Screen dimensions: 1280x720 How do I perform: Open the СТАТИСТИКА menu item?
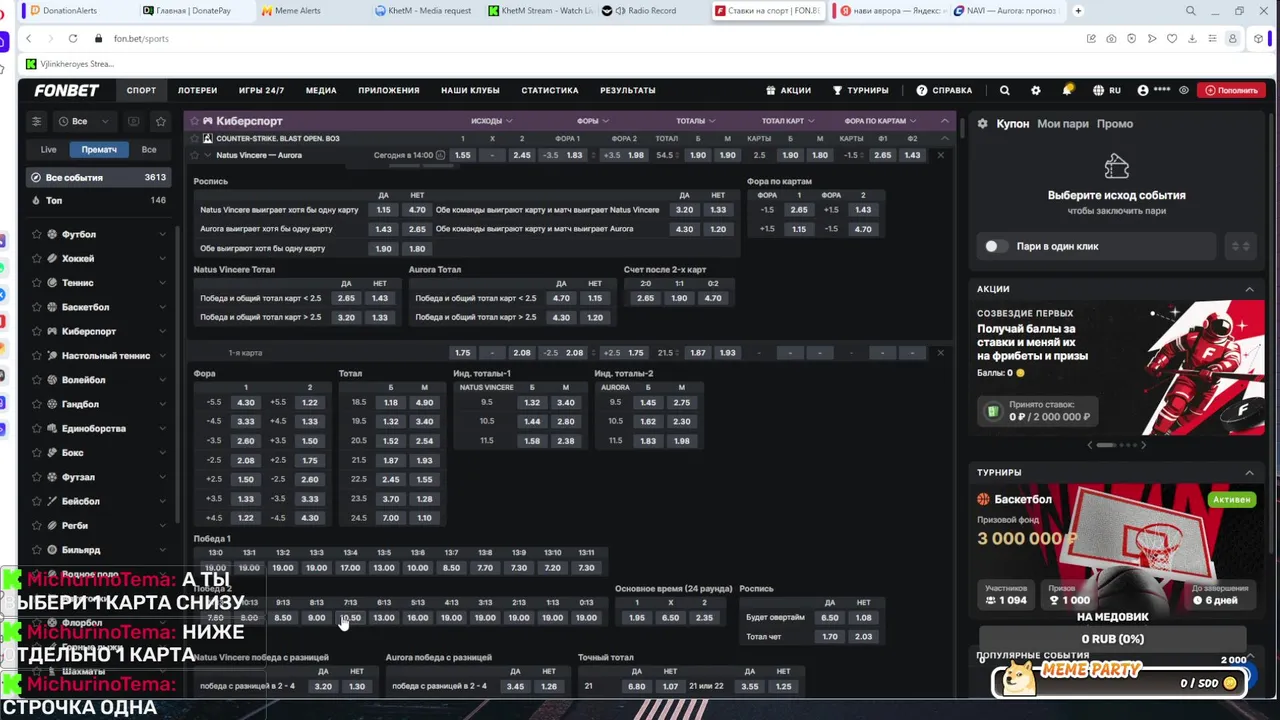pyautogui.click(x=550, y=90)
